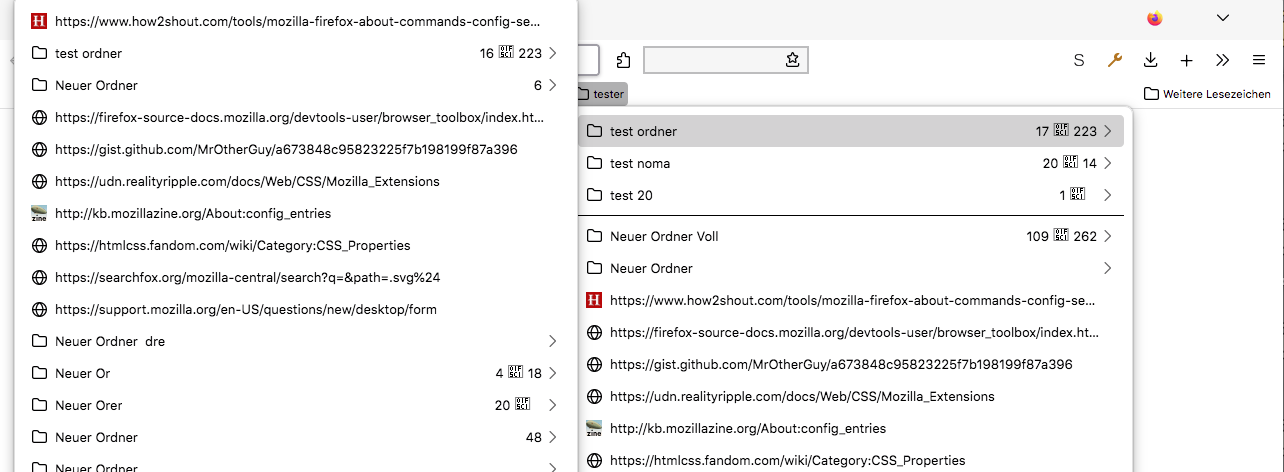Screen dimensions: 1284x472
Task: Open the Extensions puzzle-piece icon
Action: coord(624,60)
